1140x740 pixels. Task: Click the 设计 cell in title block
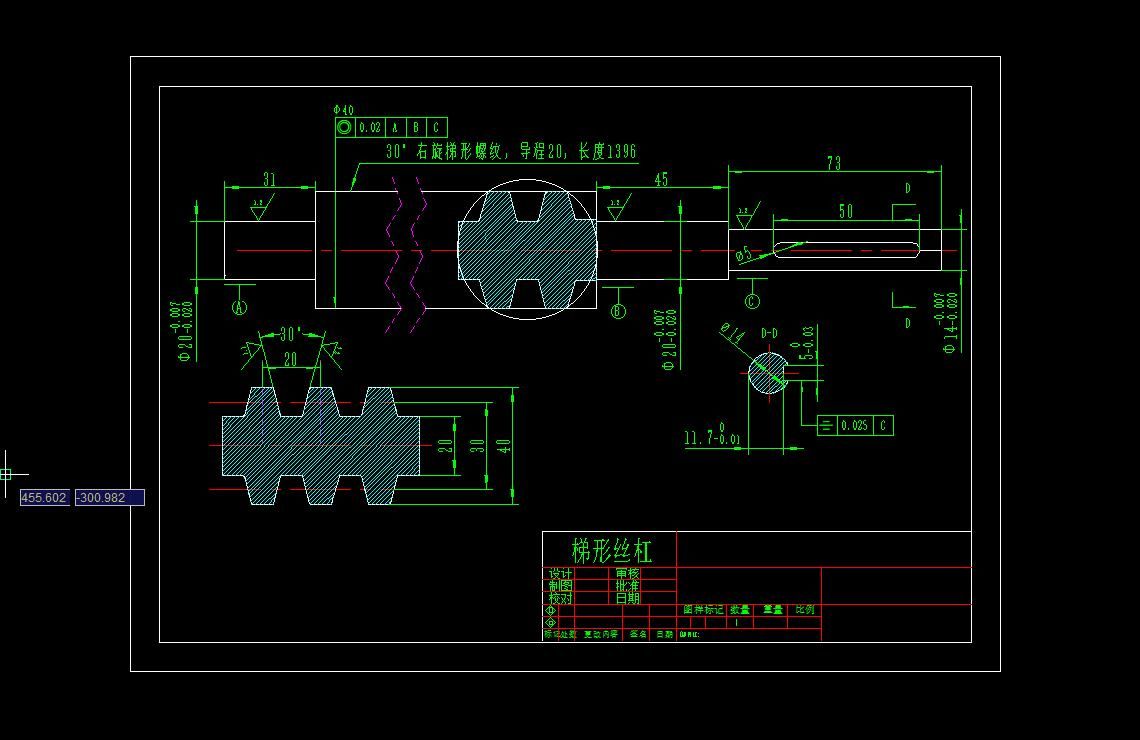coord(560,575)
